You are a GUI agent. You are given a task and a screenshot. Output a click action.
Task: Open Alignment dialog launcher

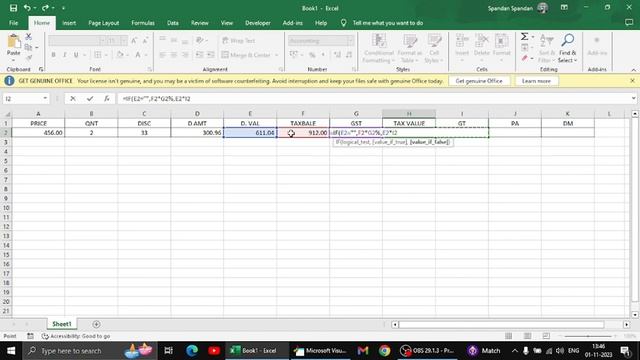tap(280, 69)
